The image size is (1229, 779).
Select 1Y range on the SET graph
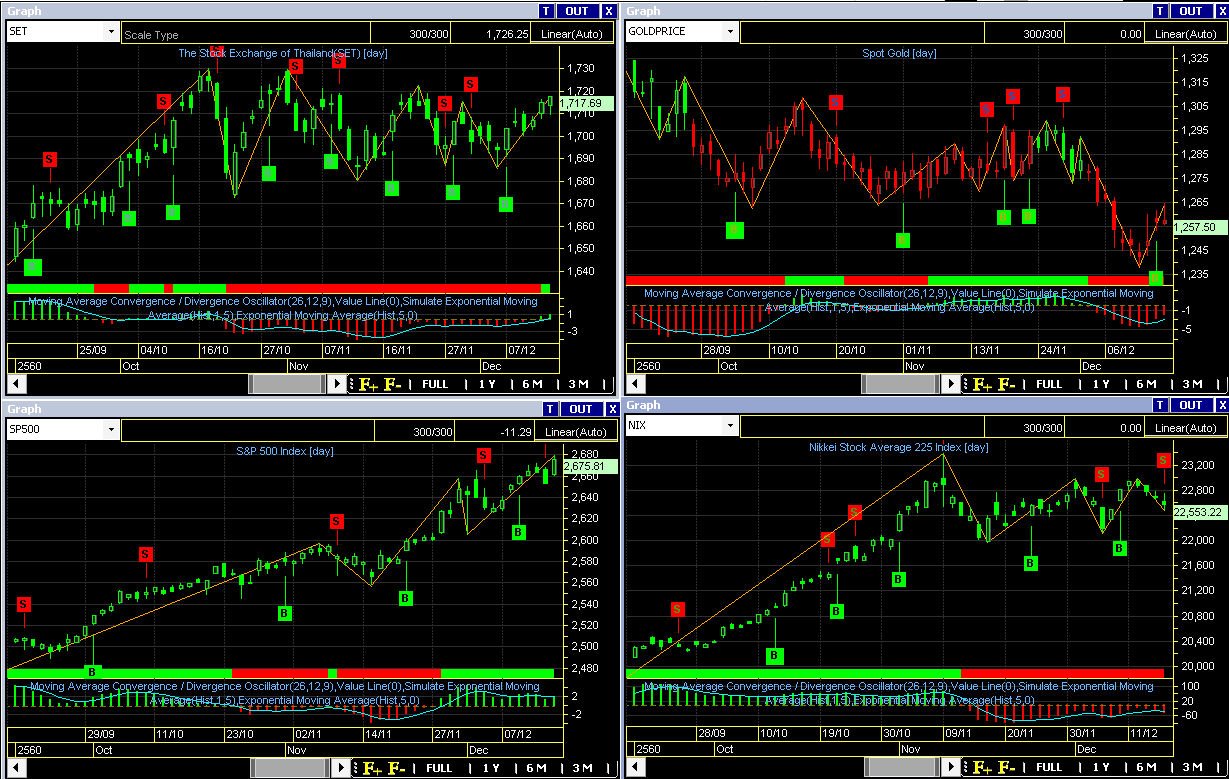487,384
